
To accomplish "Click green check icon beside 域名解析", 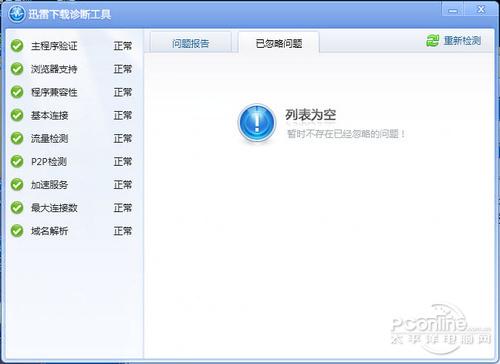I will tap(17, 231).
